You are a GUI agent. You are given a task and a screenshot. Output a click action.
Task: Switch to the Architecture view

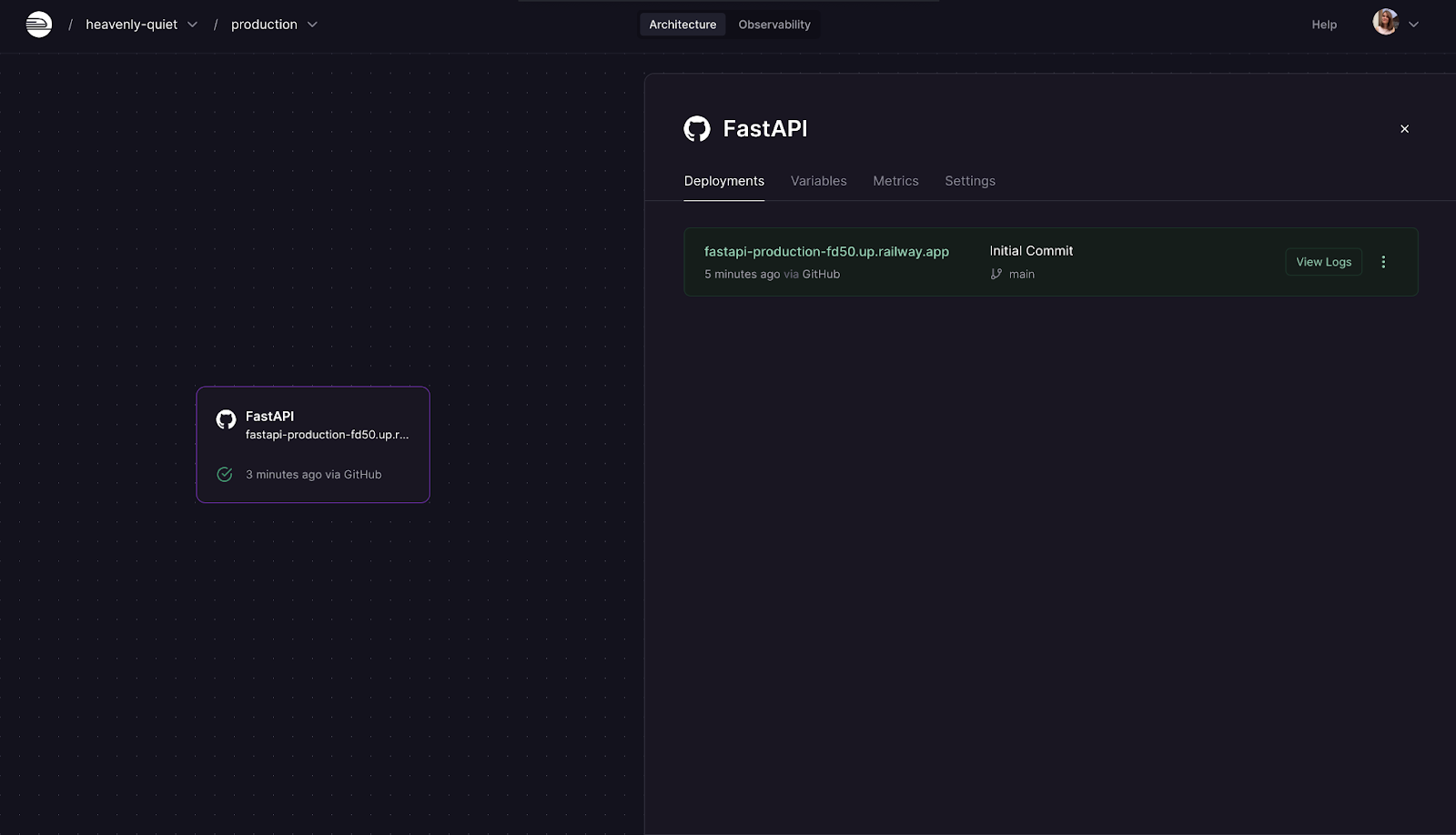point(682,25)
